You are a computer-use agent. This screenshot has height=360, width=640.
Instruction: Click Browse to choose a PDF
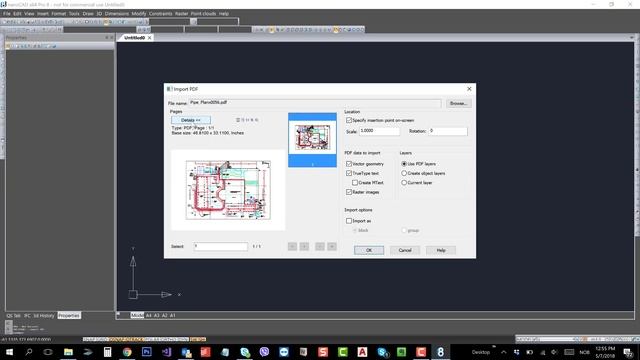[x=458, y=103]
